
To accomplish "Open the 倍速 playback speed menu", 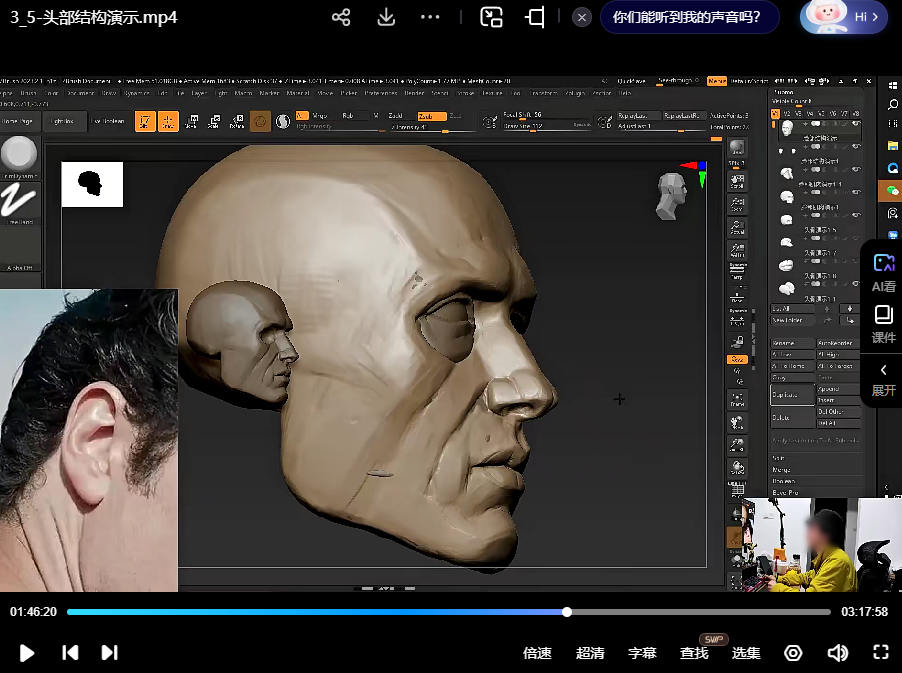I will [537, 653].
